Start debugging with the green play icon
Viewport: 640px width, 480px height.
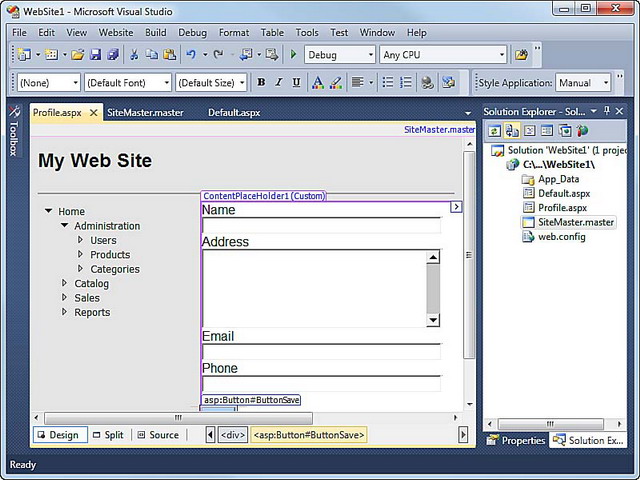click(x=293, y=54)
